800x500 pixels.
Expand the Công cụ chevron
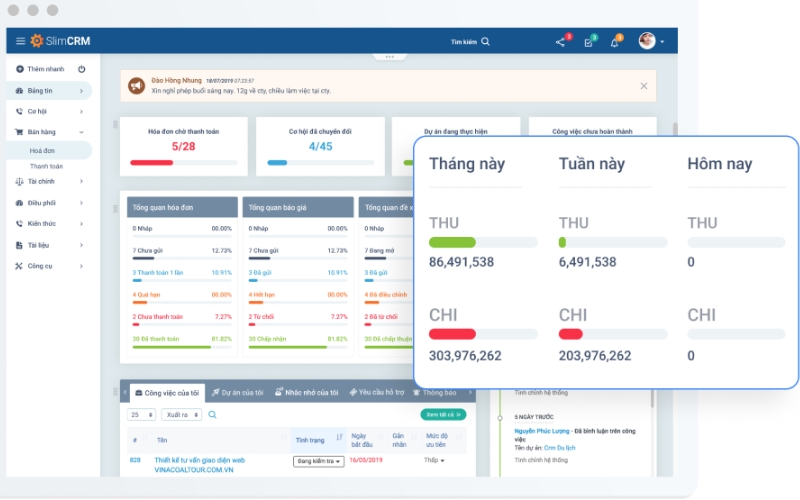click(81, 266)
